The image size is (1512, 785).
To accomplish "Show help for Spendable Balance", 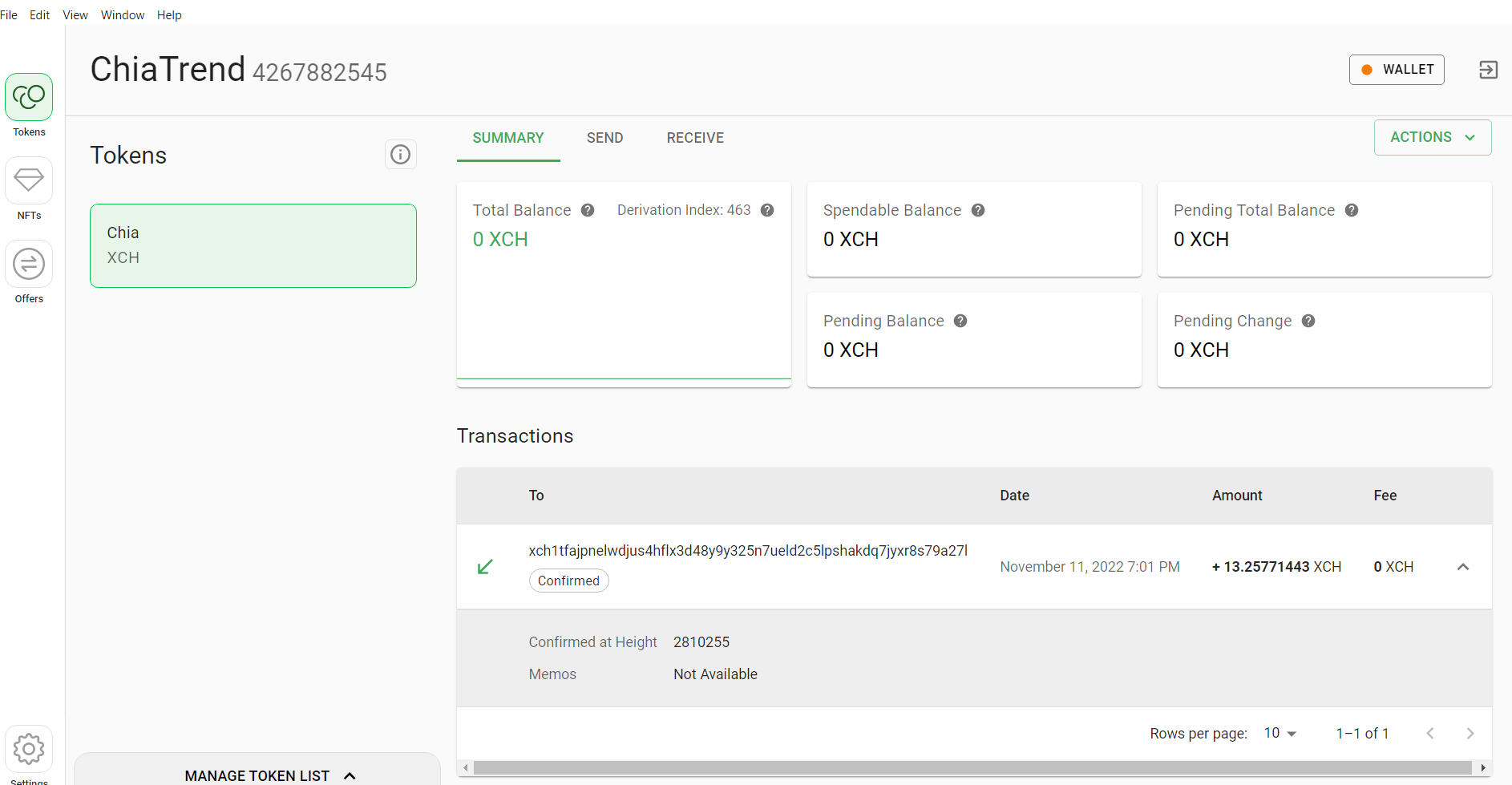I will click(x=978, y=210).
